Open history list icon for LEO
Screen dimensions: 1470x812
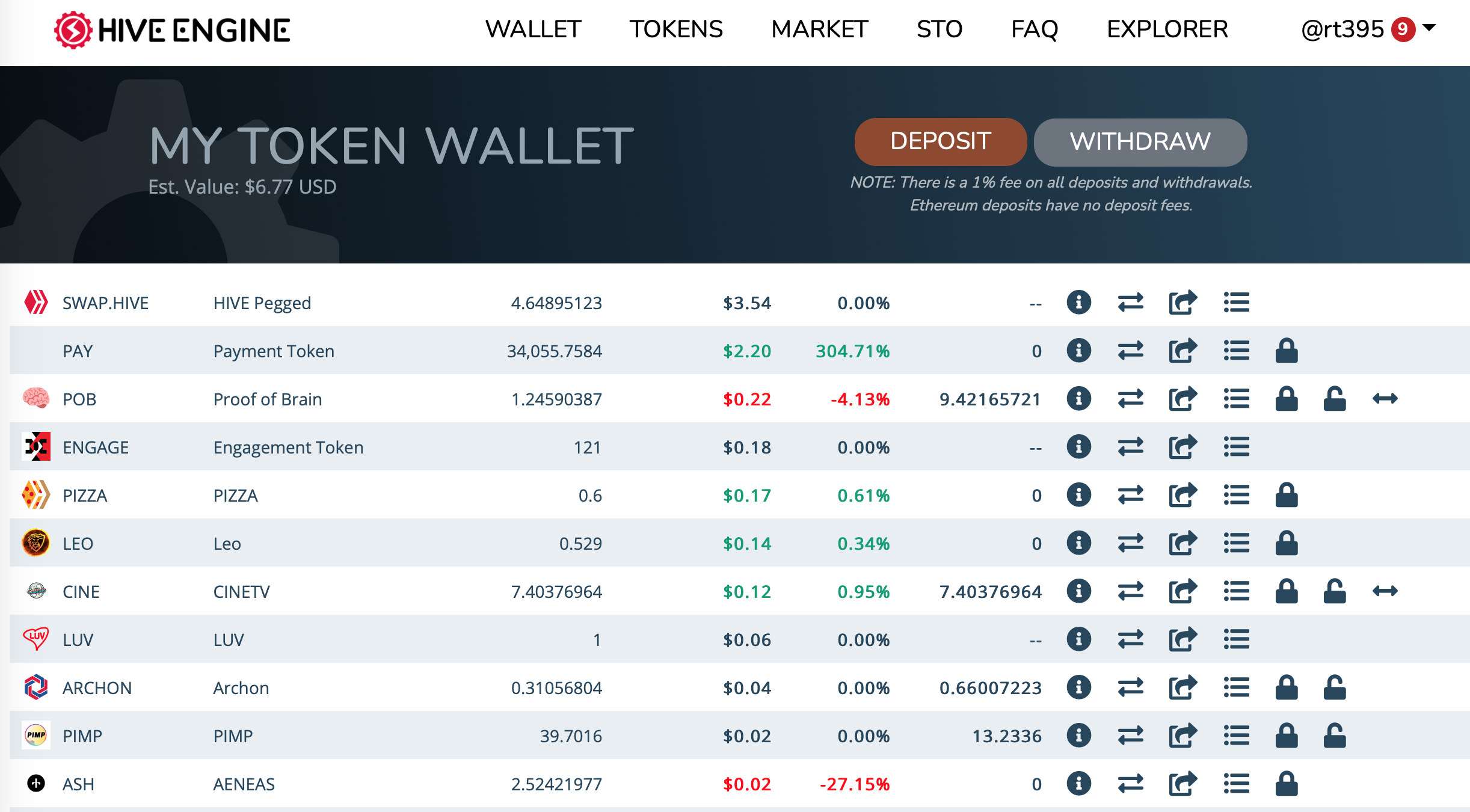[1236, 543]
